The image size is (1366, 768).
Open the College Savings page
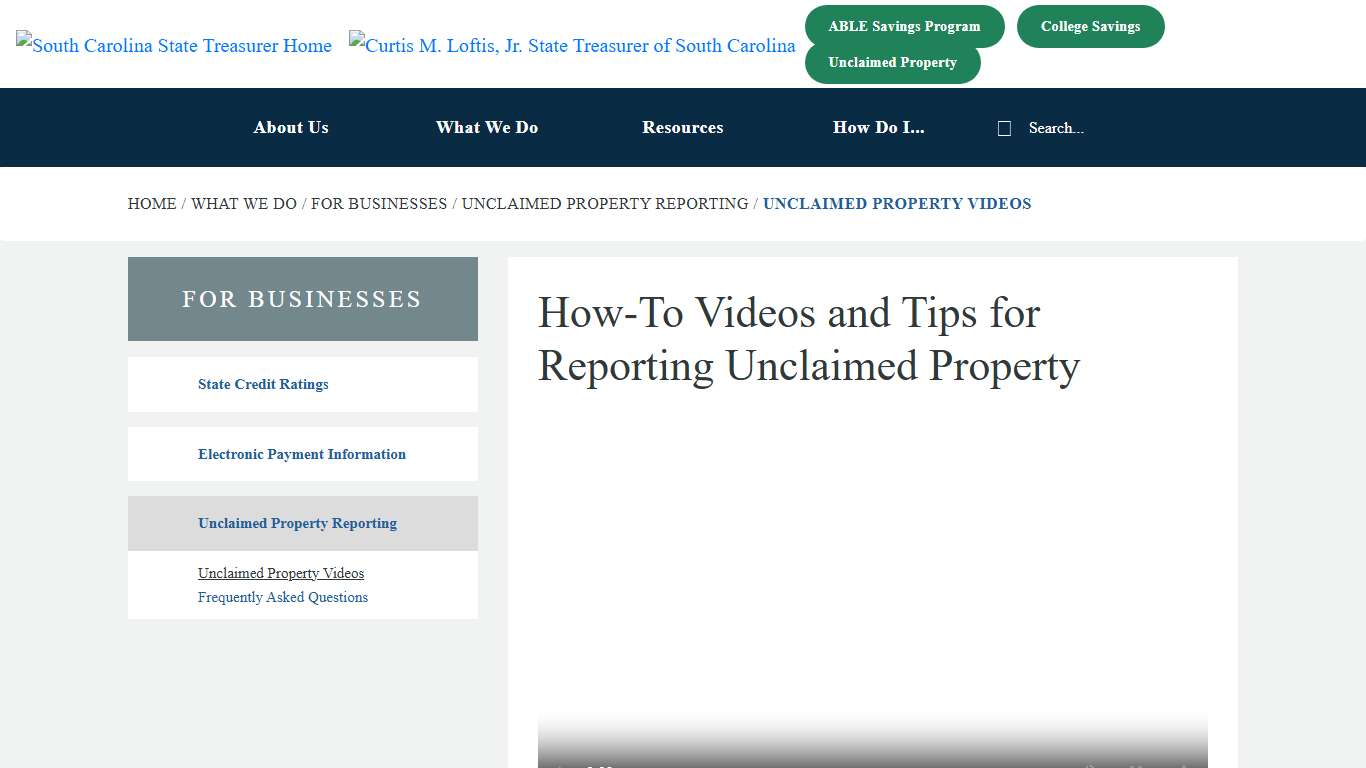[1090, 26]
